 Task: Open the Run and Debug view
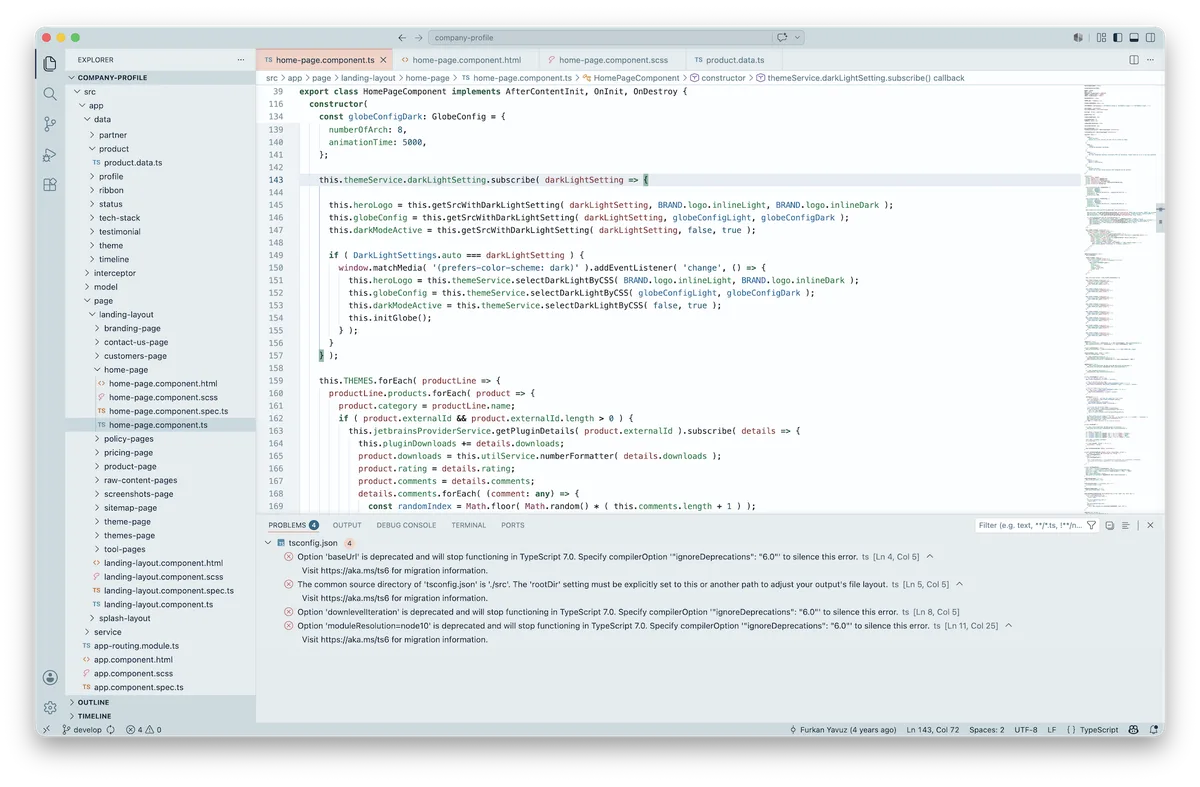click(x=50, y=155)
